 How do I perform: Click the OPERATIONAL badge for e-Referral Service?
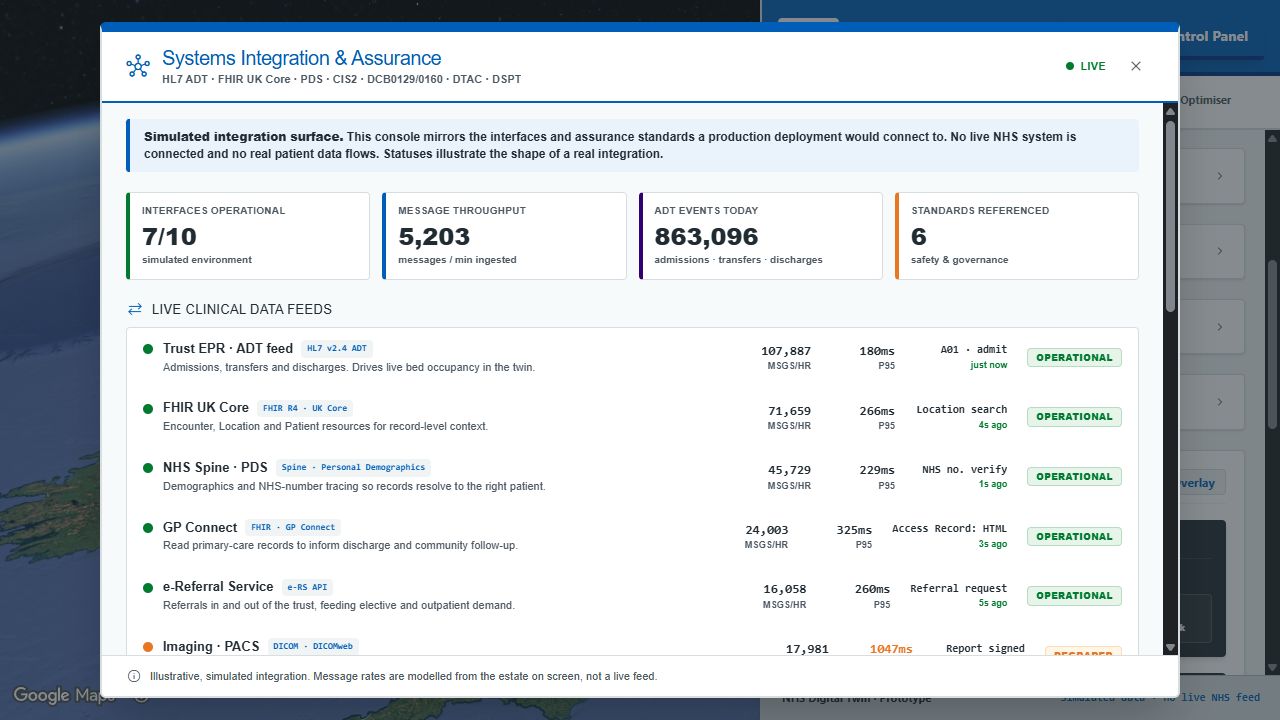(1074, 595)
